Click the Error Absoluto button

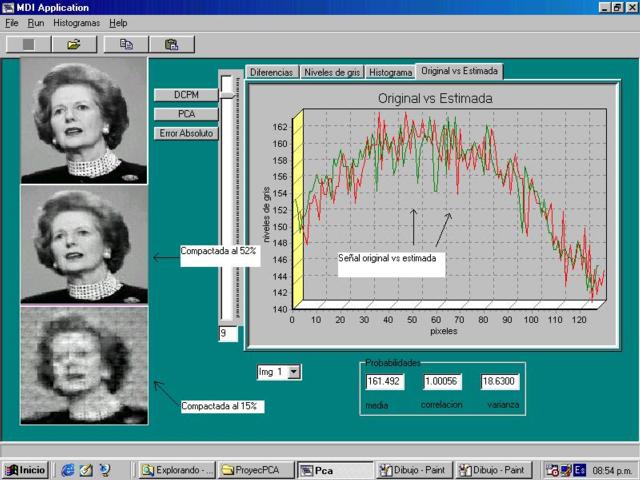coord(186,133)
